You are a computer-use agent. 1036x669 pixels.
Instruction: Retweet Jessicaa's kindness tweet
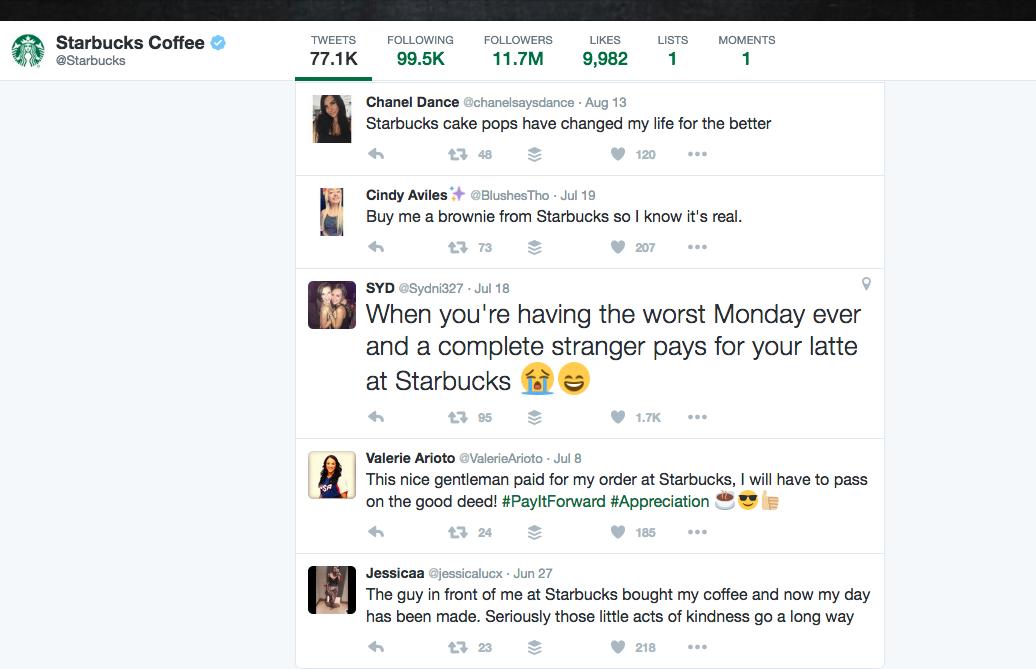point(458,647)
